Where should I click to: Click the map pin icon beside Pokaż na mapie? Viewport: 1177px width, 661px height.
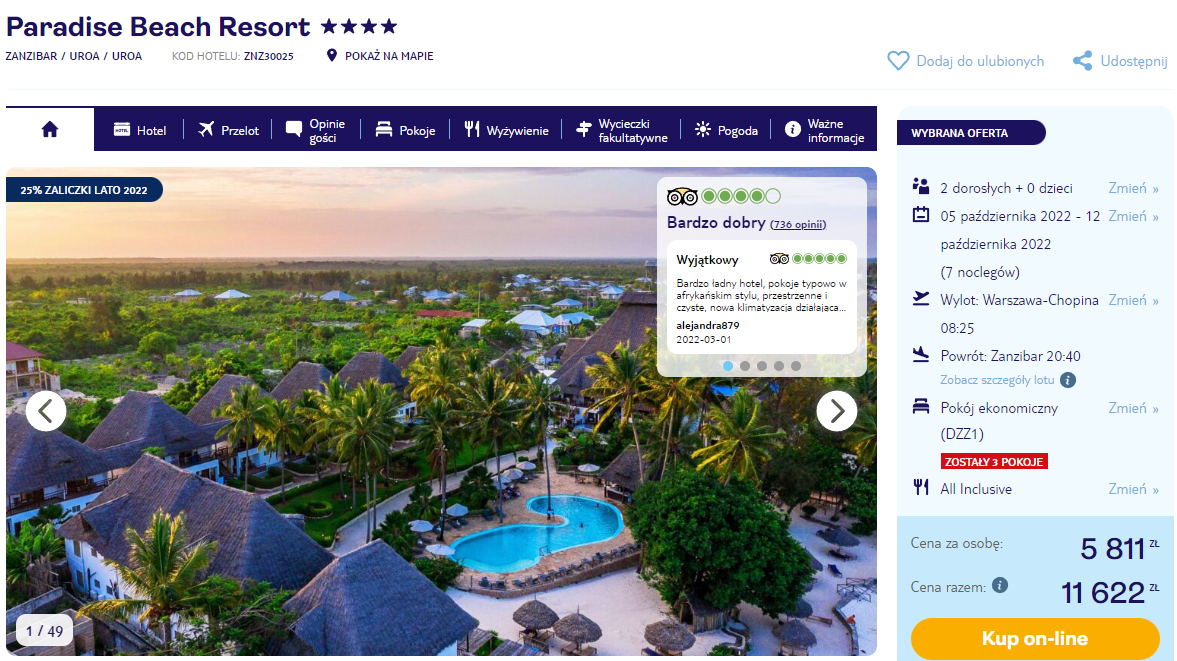point(332,56)
